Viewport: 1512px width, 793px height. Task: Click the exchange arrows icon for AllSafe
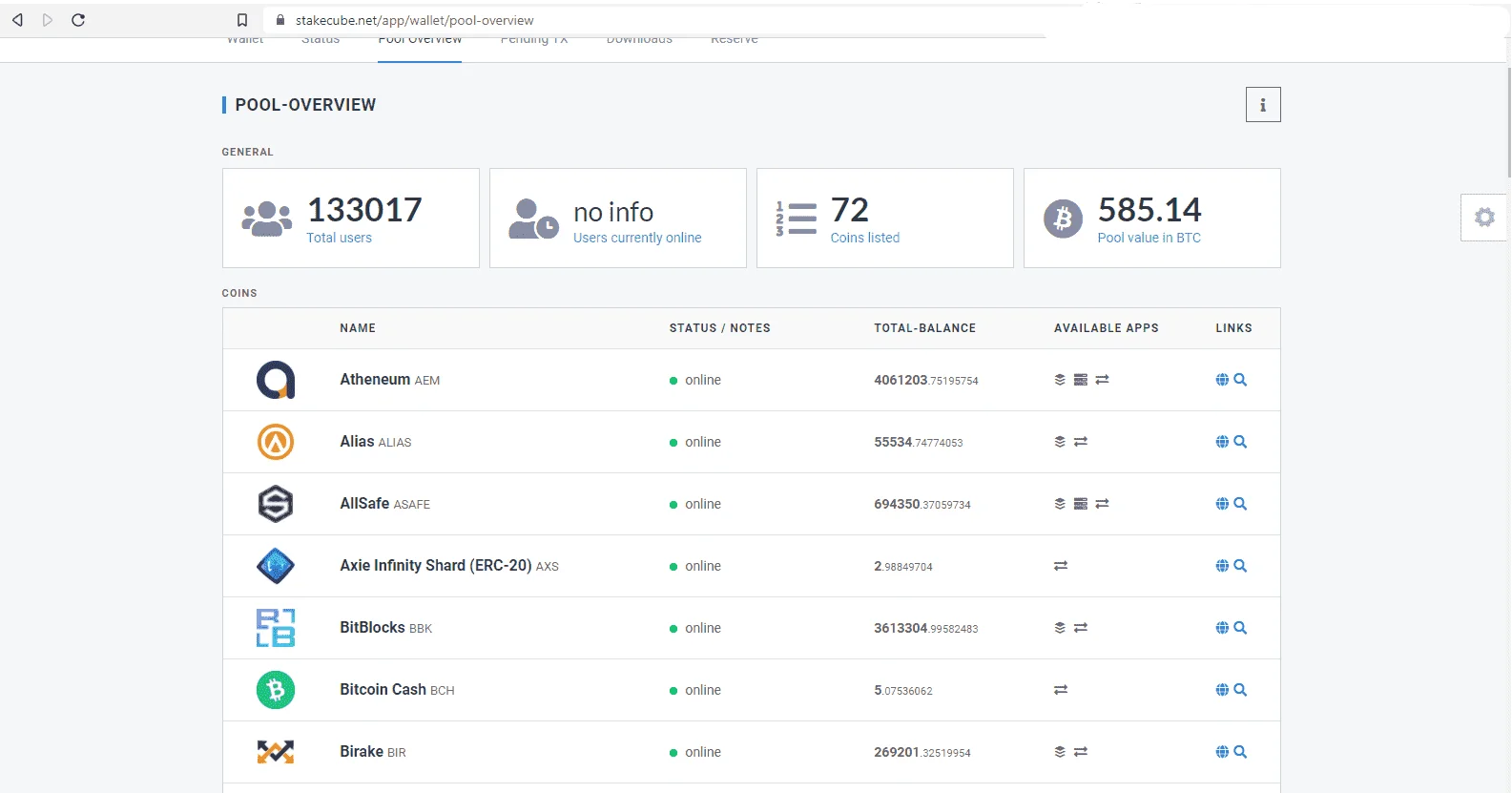[x=1102, y=504]
